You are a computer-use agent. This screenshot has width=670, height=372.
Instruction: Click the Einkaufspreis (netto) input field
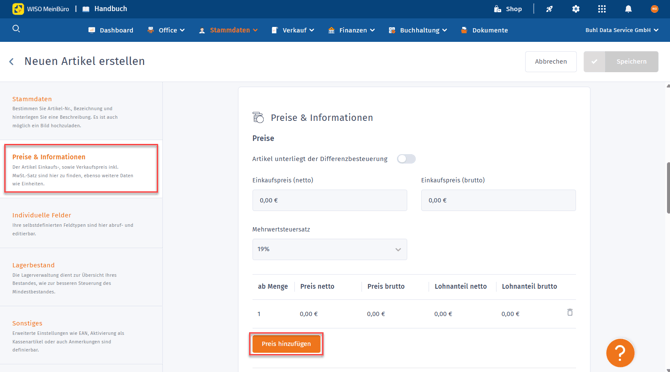(x=329, y=200)
